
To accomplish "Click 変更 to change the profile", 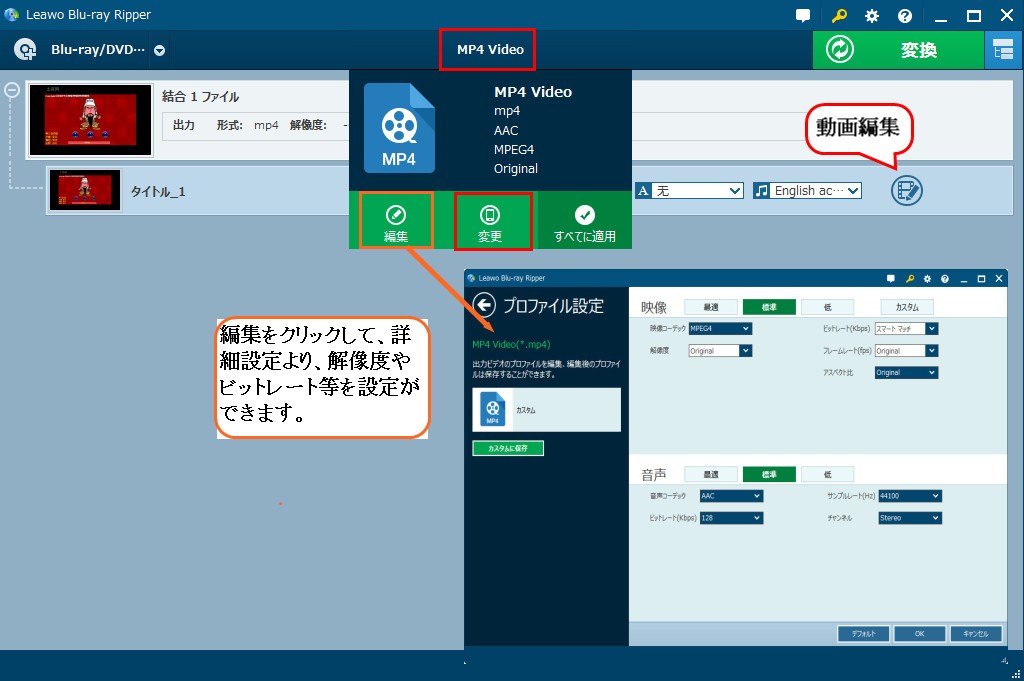I will pos(489,221).
